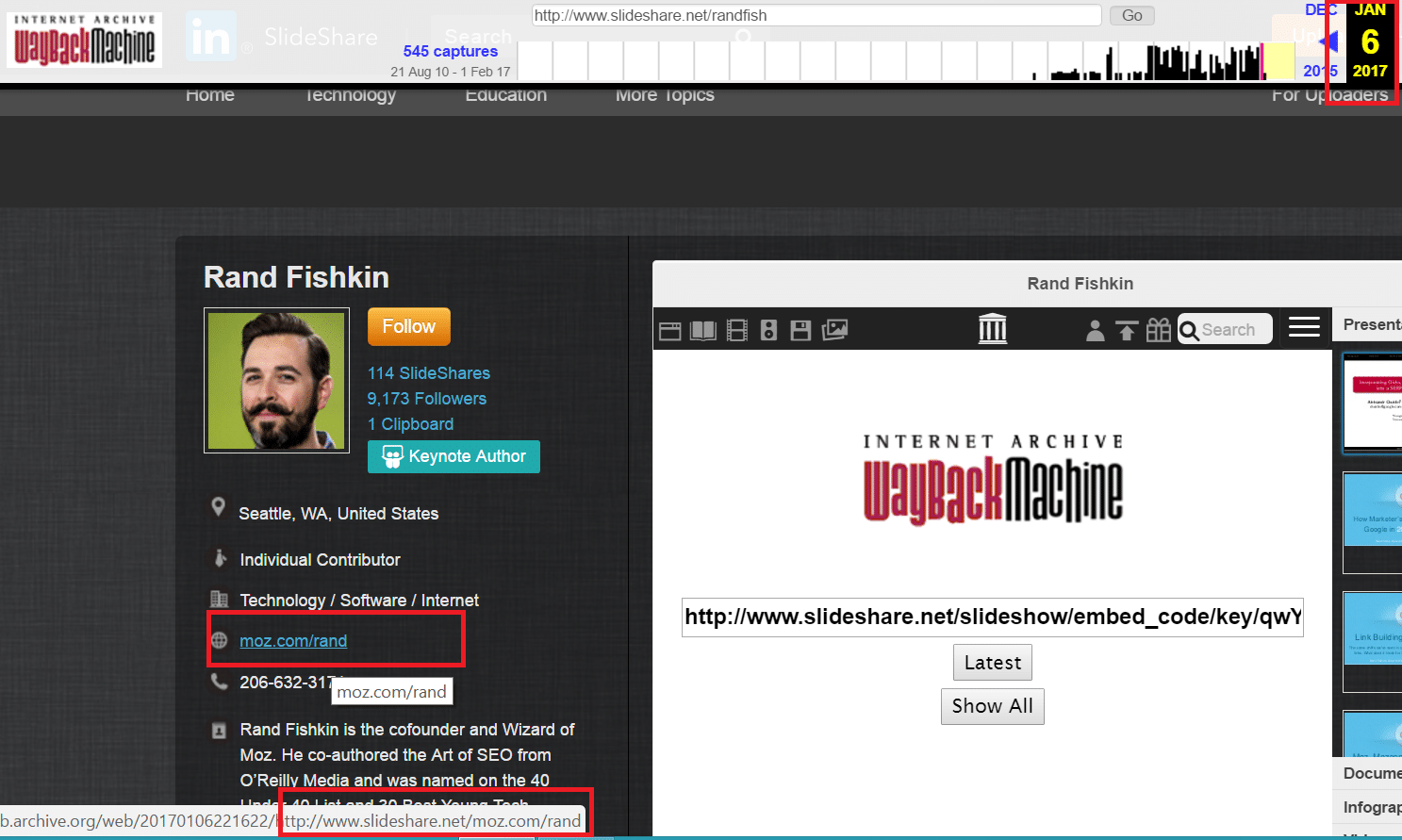
Task: Click the Wayback Machine logo top-left
Action: [85, 41]
